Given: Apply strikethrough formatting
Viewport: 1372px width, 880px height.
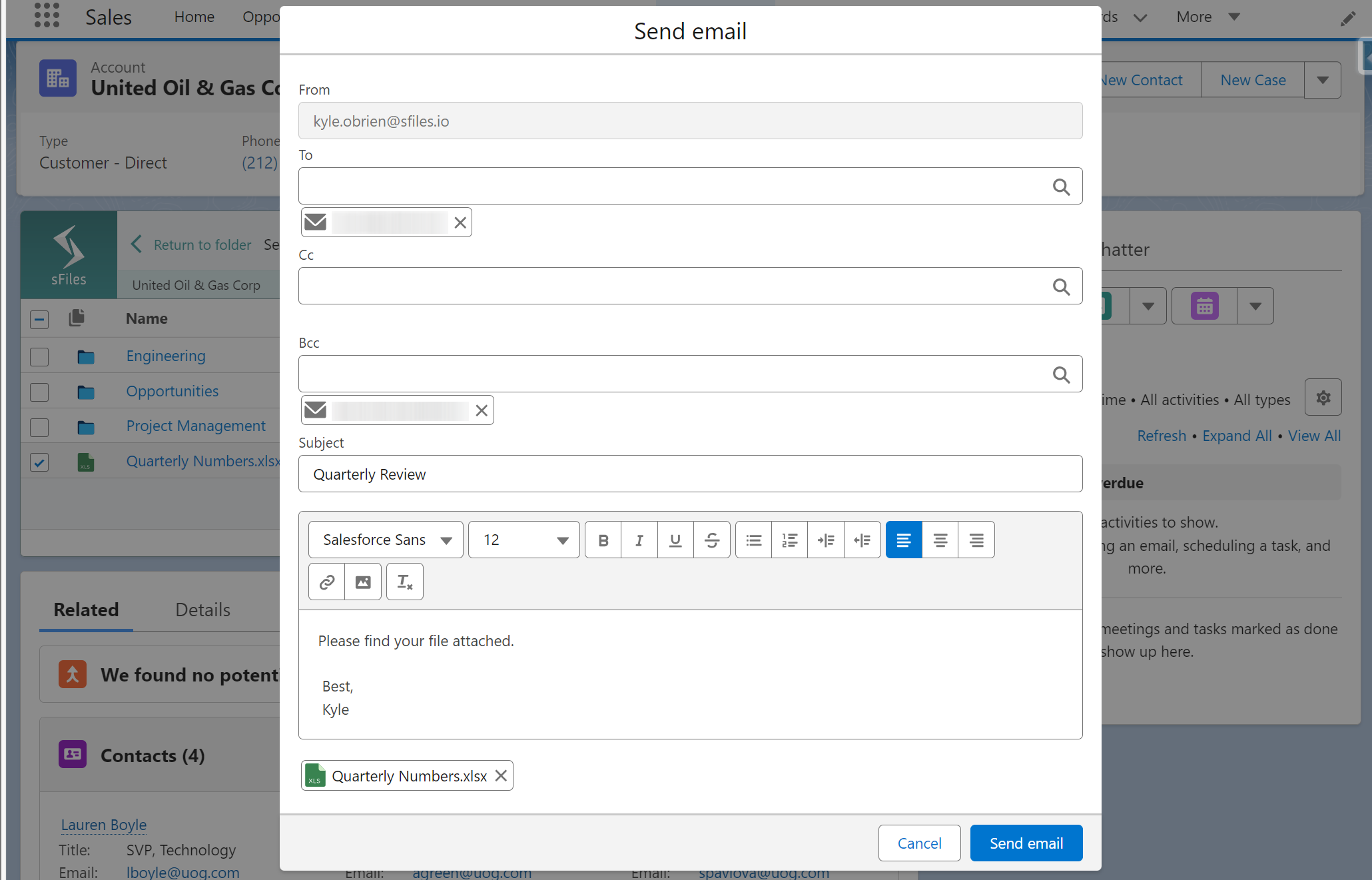Looking at the screenshot, I should [712, 540].
